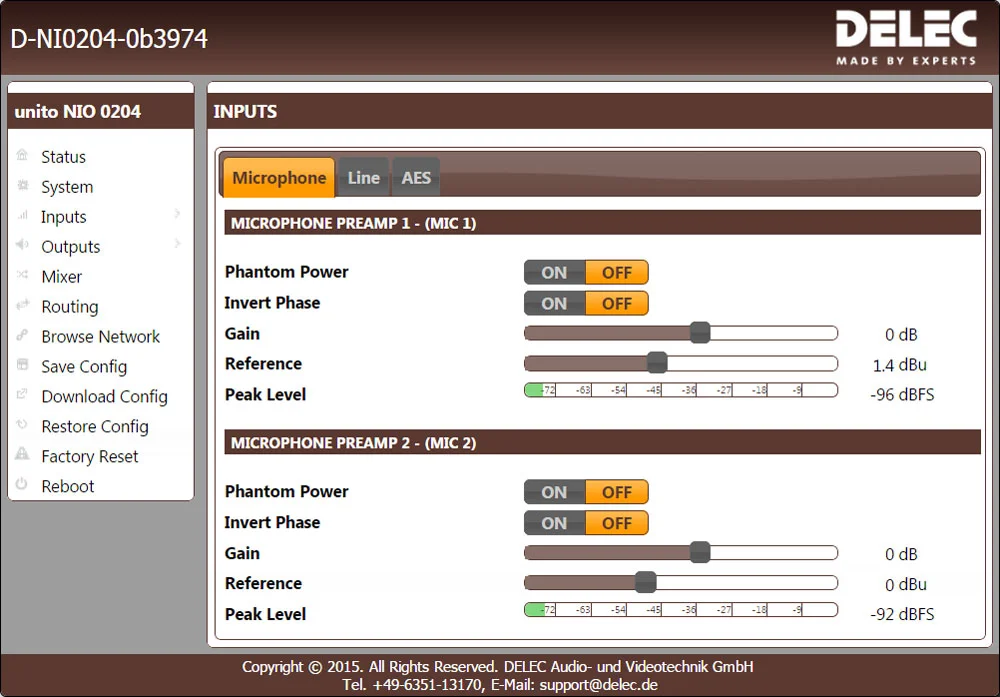The height and width of the screenshot is (697, 1000).
Task: Click the 'INPUTS' panel heading
Action: click(245, 112)
